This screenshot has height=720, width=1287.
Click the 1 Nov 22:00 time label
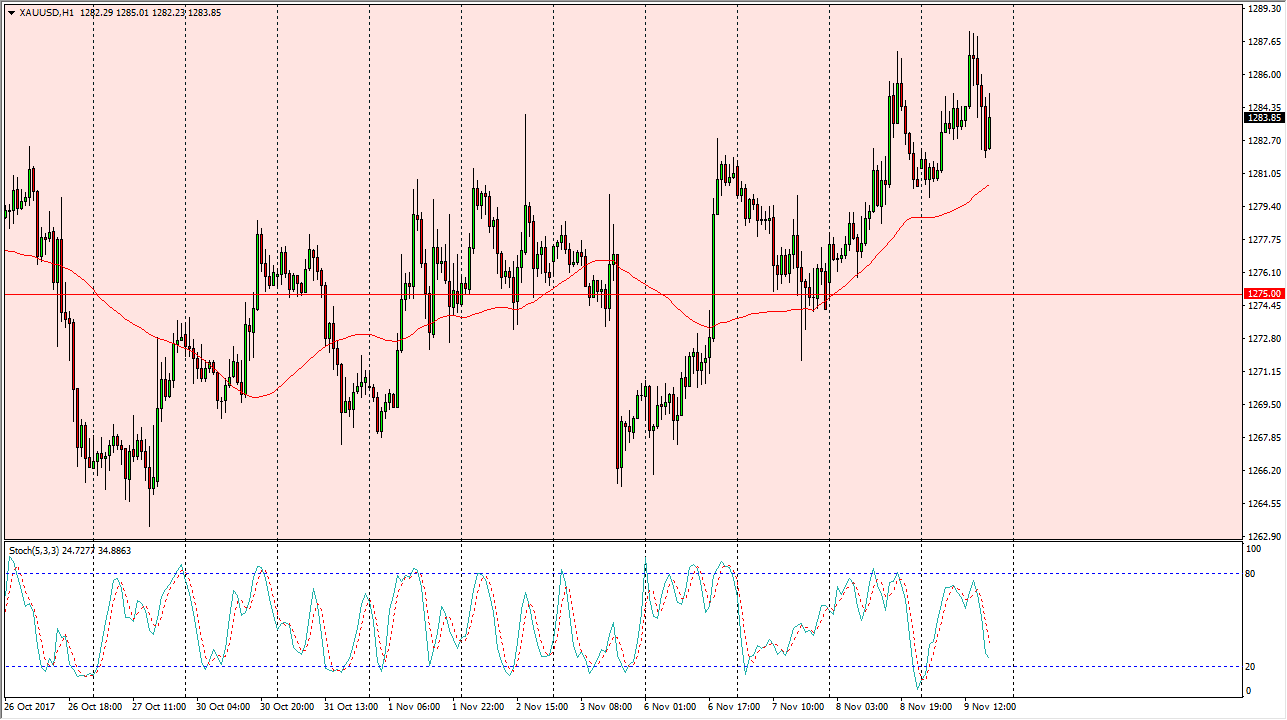pyautogui.click(x=478, y=706)
